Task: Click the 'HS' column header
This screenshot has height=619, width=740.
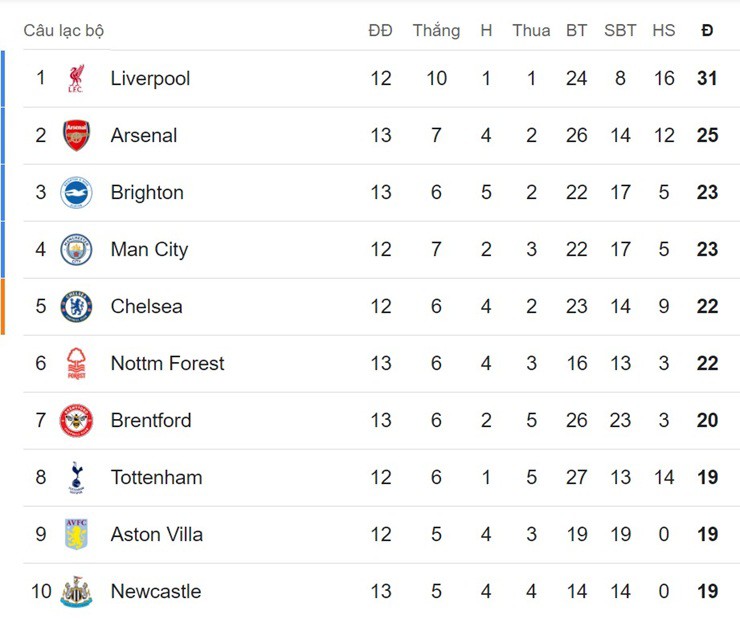Action: pyautogui.click(x=664, y=31)
